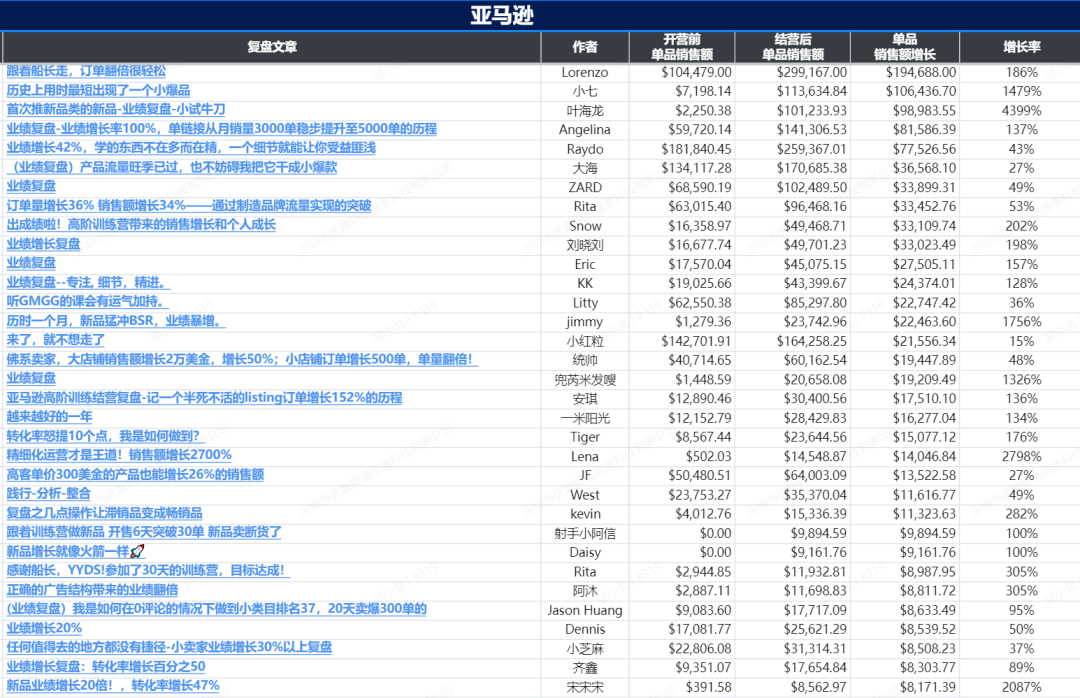Select the 结营后单品销售额 column header
Viewport: 1080px width, 698px height.
pos(793,47)
